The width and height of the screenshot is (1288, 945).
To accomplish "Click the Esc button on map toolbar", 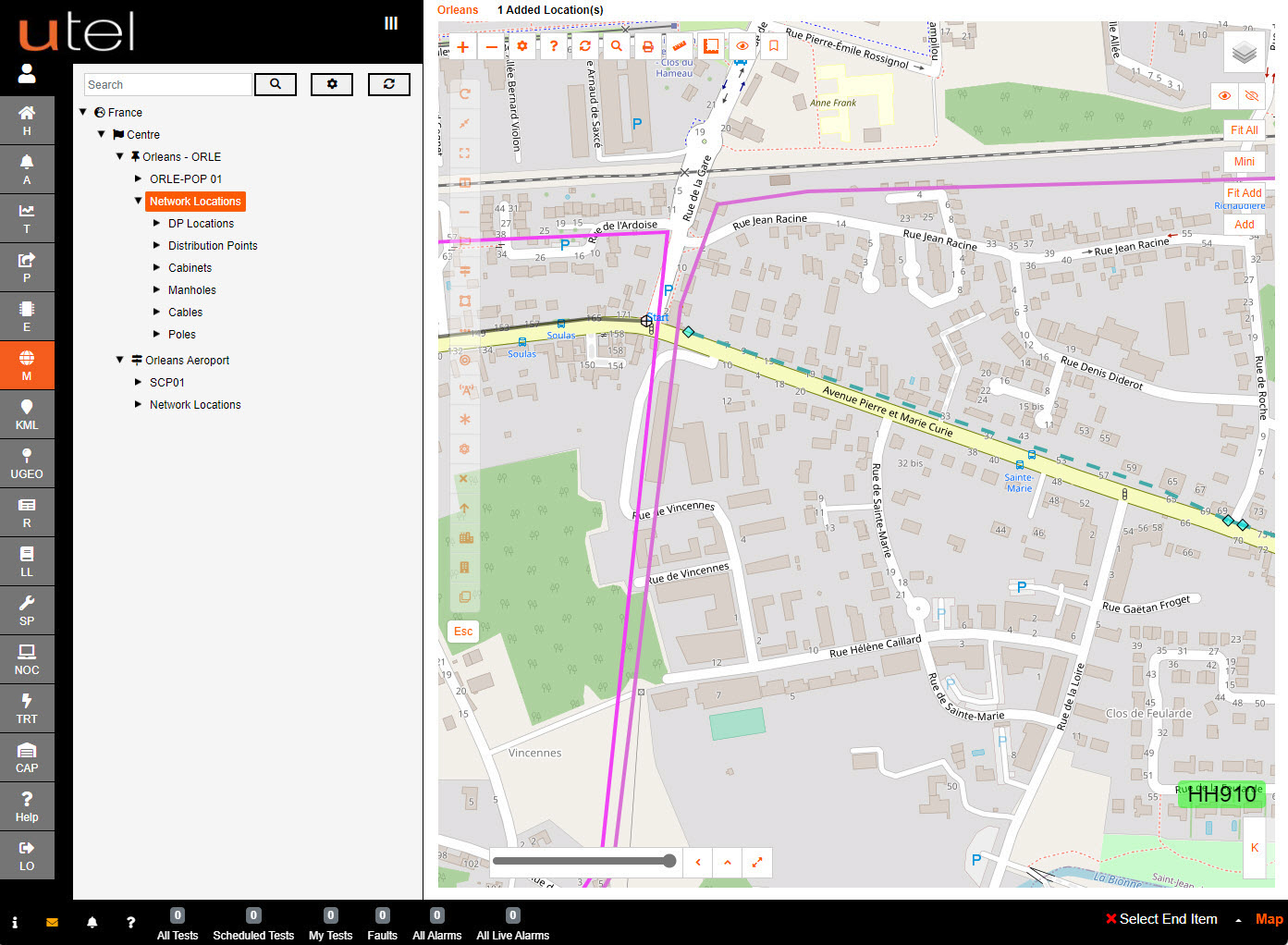I will [x=463, y=632].
